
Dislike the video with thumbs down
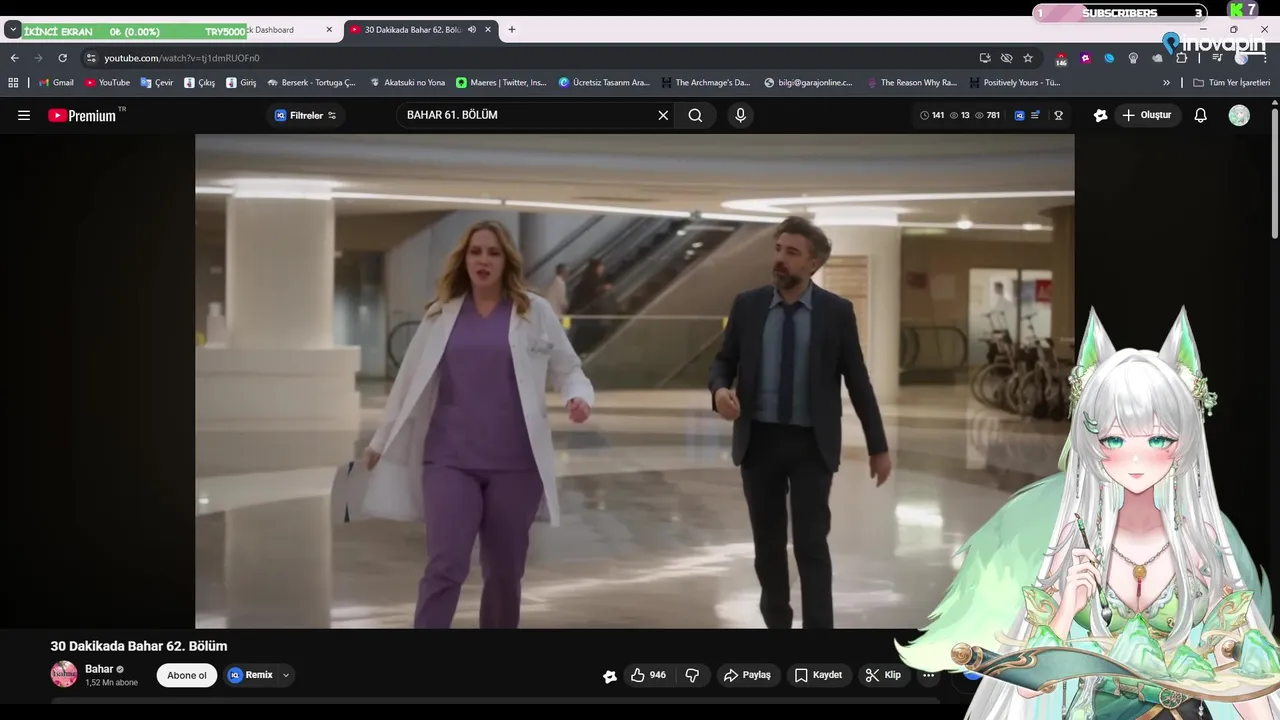pos(692,675)
